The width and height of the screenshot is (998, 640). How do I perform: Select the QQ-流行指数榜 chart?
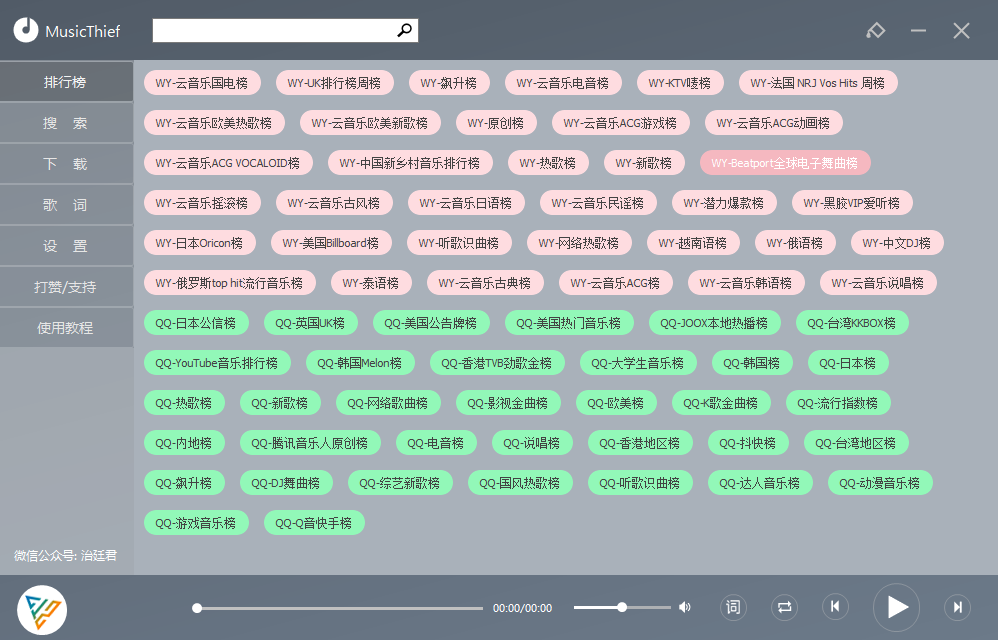[x=838, y=403]
